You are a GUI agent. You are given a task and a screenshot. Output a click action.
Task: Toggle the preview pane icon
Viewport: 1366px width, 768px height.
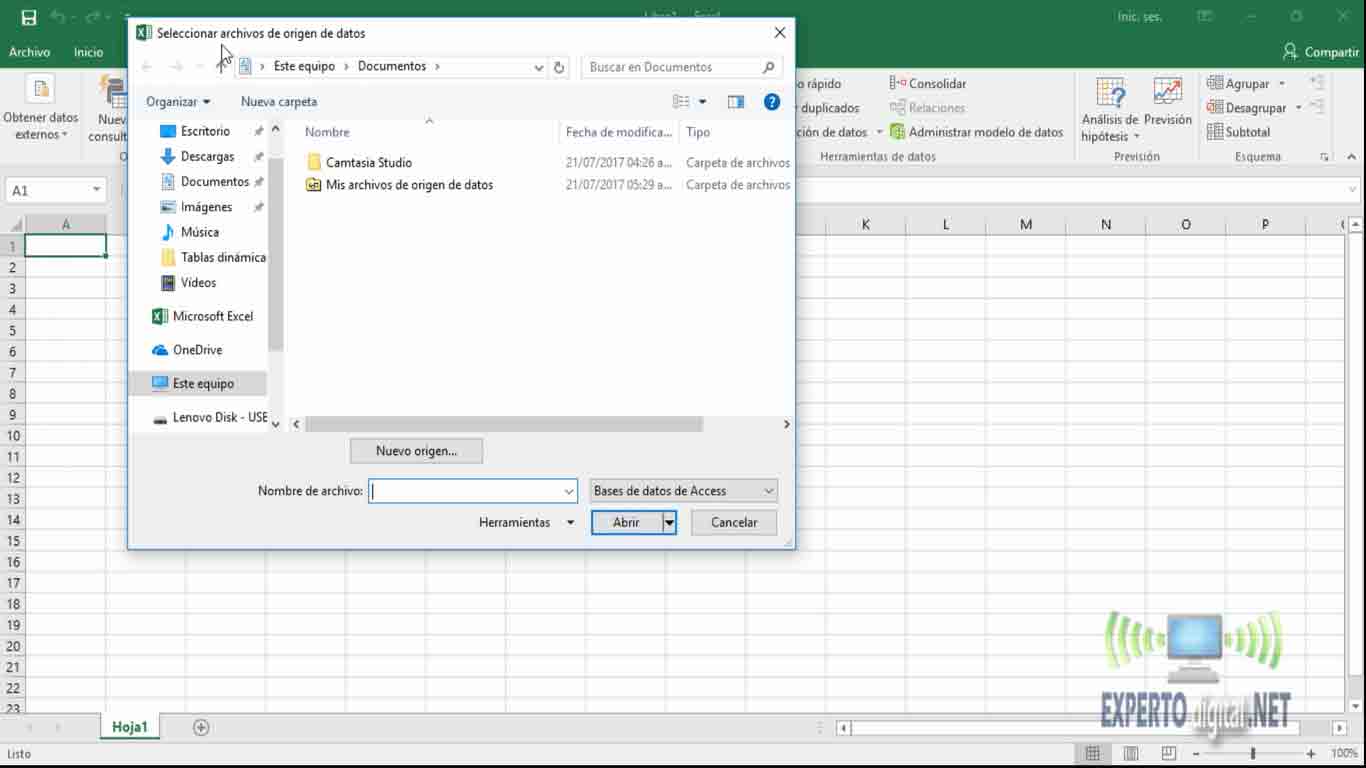(x=736, y=102)
